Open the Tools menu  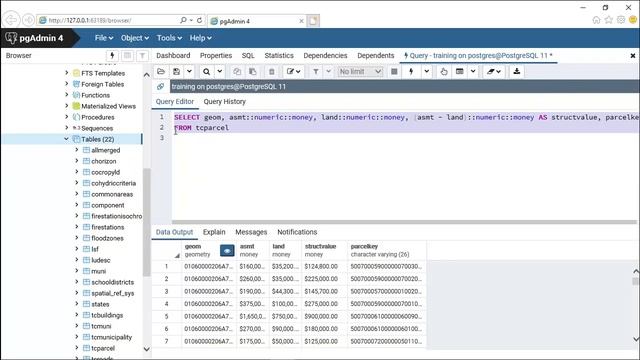[x=169, y=38]
